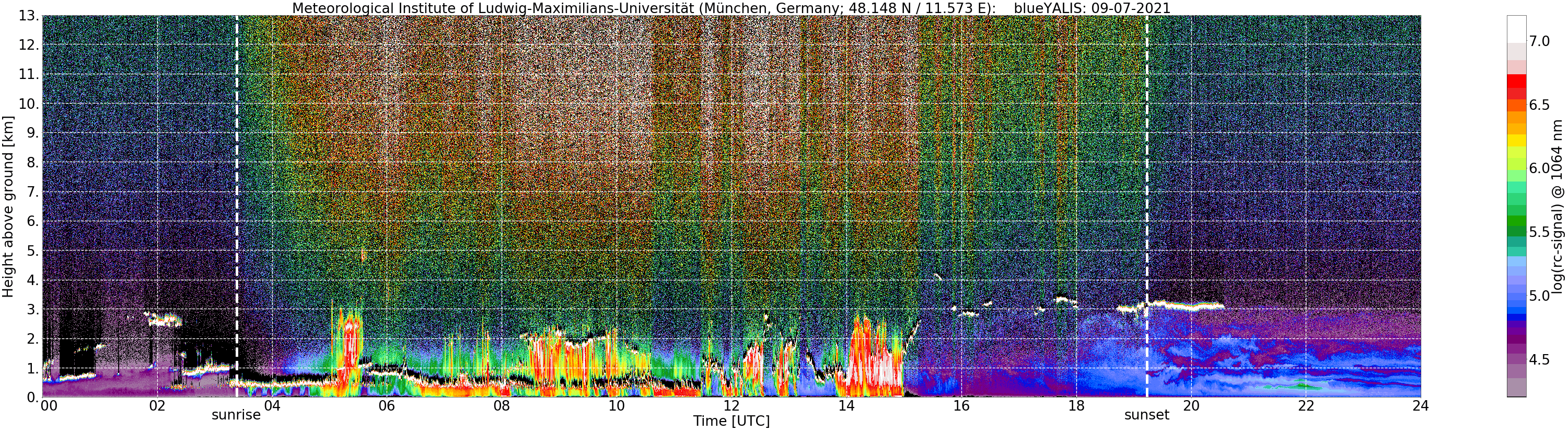The image size is (1568, 431).
Task: Pick the yellow band in the colorbar
Action: point(1516,140)
